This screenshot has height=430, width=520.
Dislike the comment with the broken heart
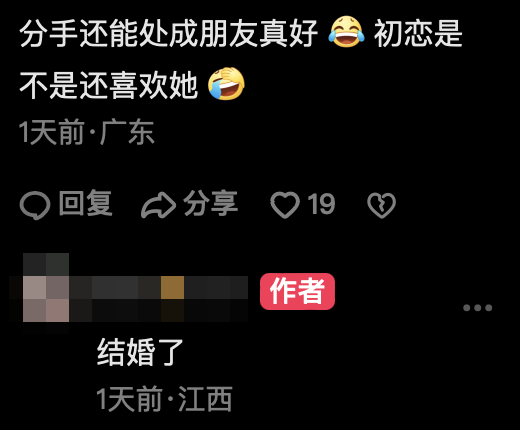click(x=381, y=205)
